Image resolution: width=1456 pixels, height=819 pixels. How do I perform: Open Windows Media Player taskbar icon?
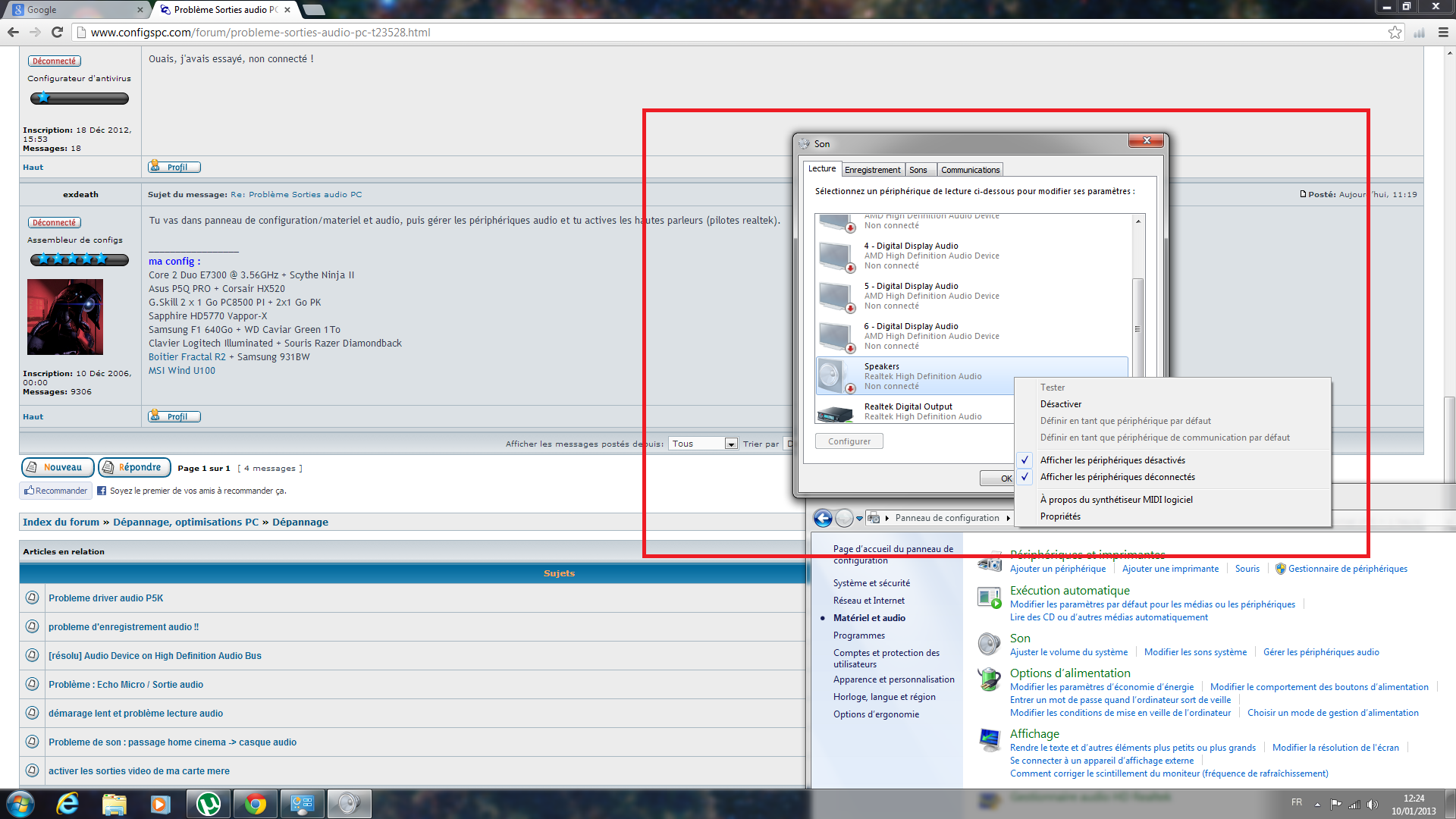tap(160, 804)
